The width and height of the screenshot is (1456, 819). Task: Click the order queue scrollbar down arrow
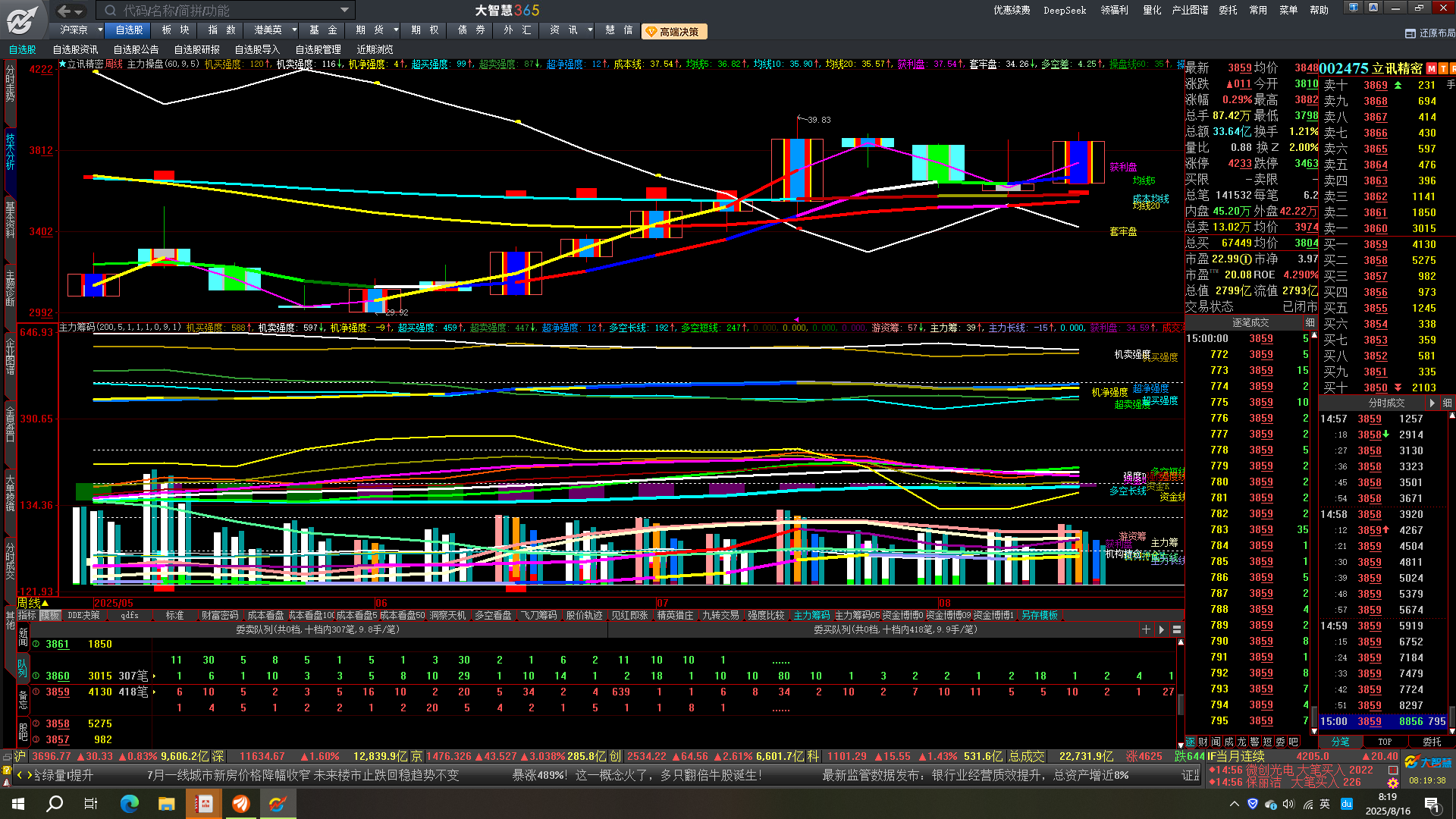pyautogui.click(x=1180, y=745)
